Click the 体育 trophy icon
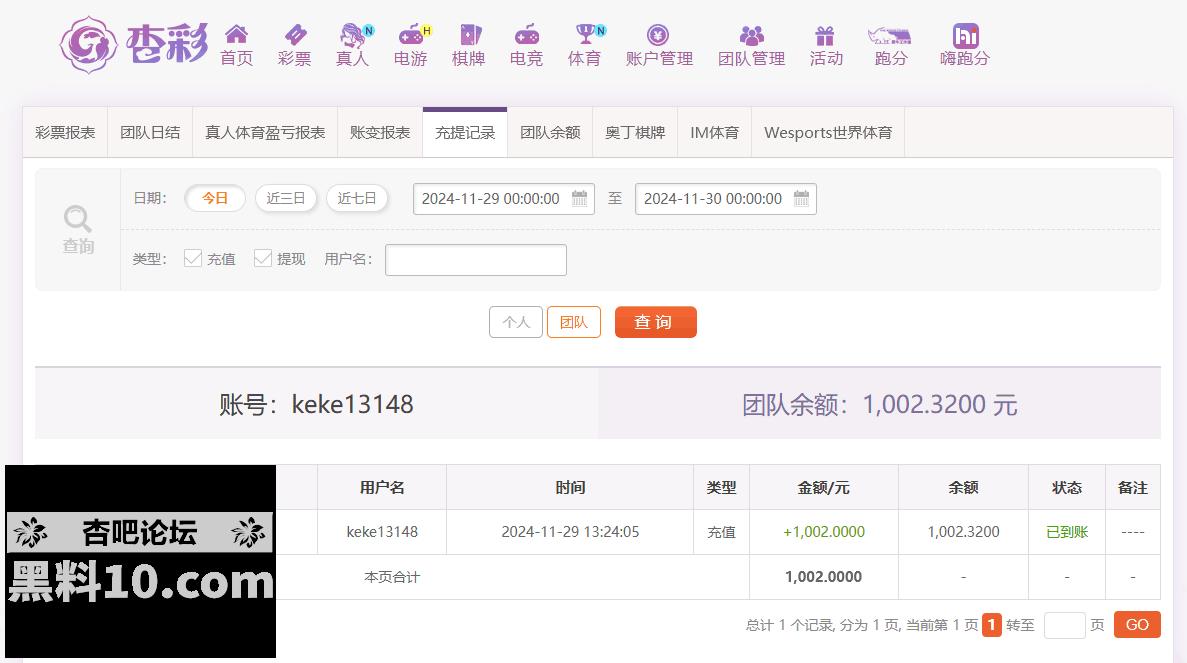 click(585, 36)
